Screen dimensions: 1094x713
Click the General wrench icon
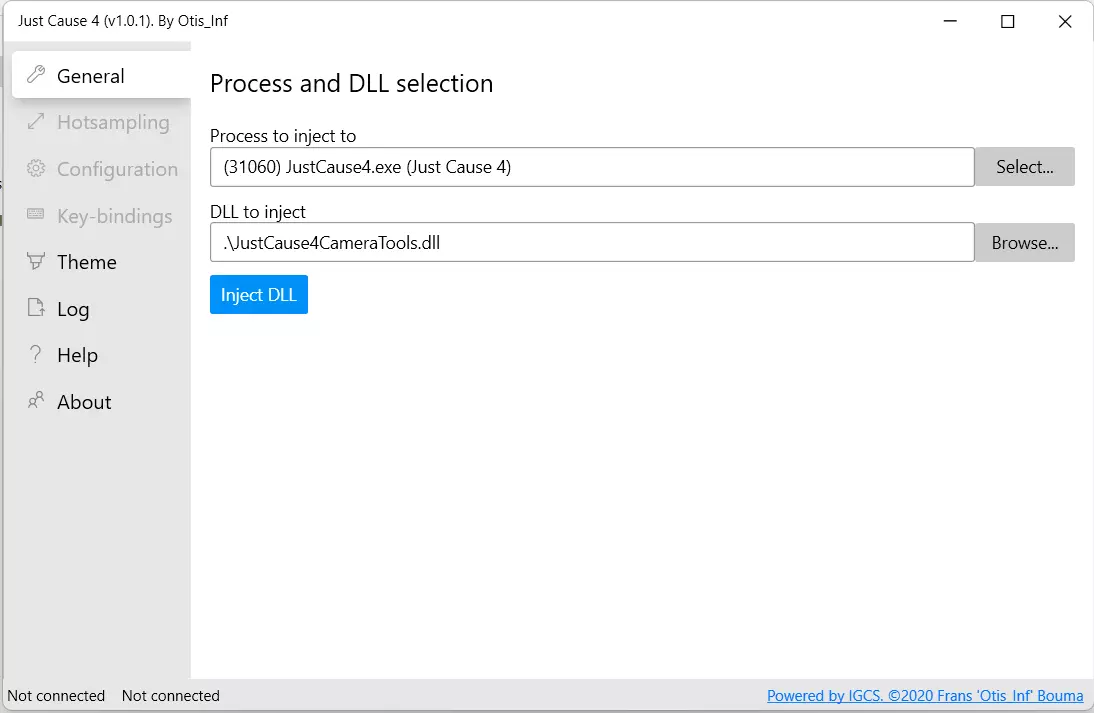click(x=36, y=75)
